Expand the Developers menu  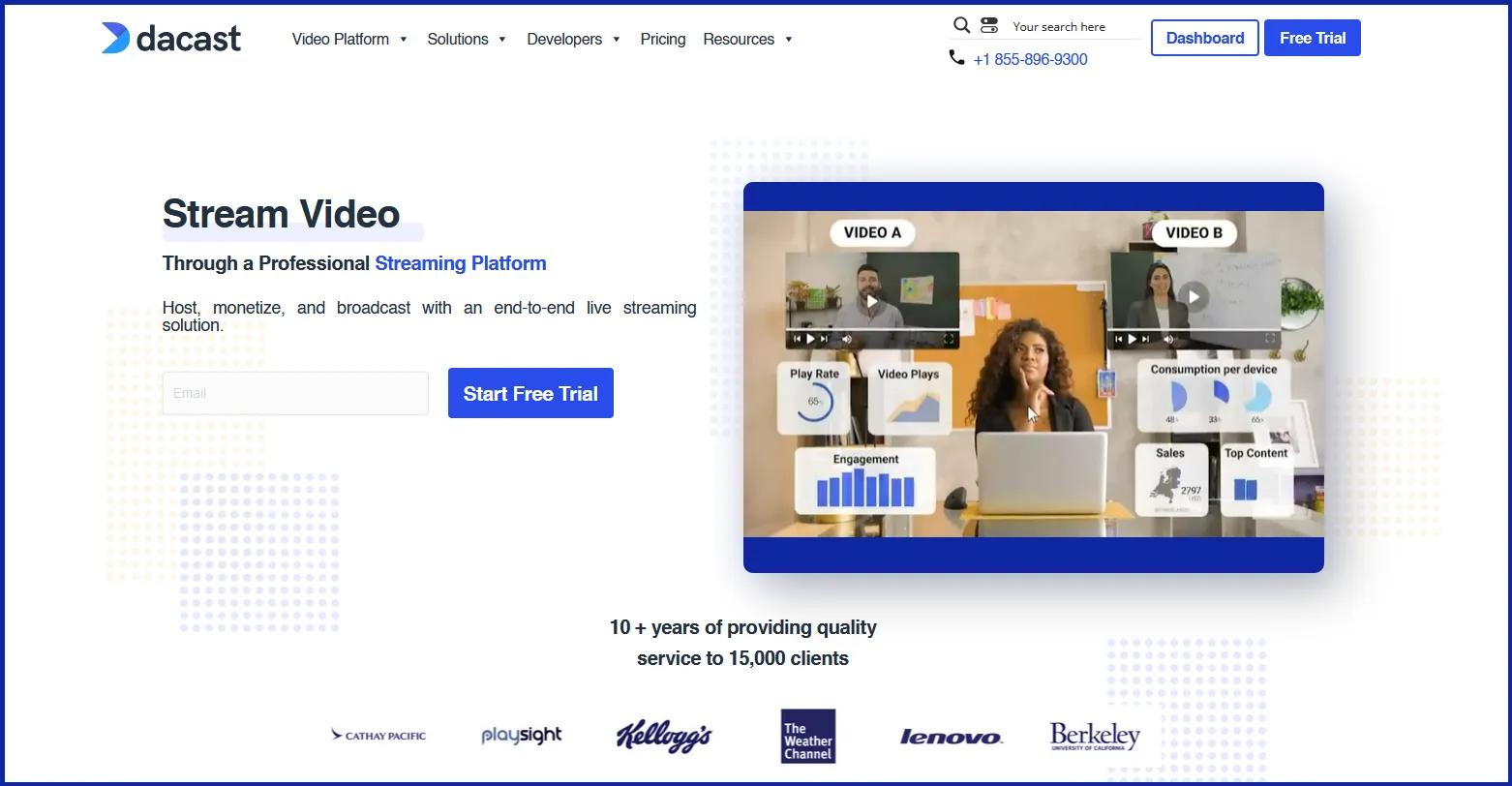(573, 40)
